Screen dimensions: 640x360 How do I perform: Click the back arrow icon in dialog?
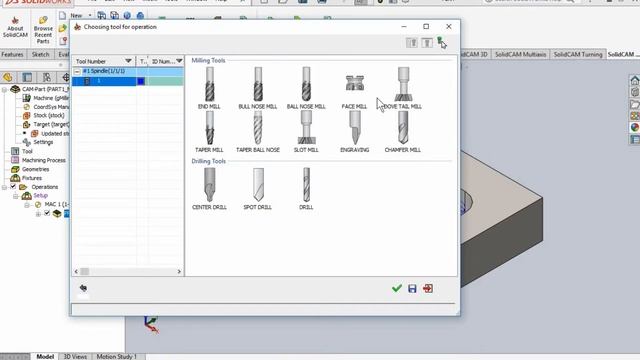(83, 288)
